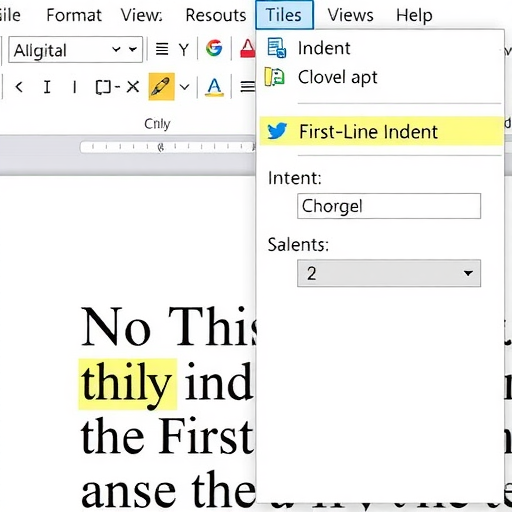Select the yellow highlighter pen tool
Viewport: 512px width, 512px height.
pyautogui.click(x=161, y=87)
